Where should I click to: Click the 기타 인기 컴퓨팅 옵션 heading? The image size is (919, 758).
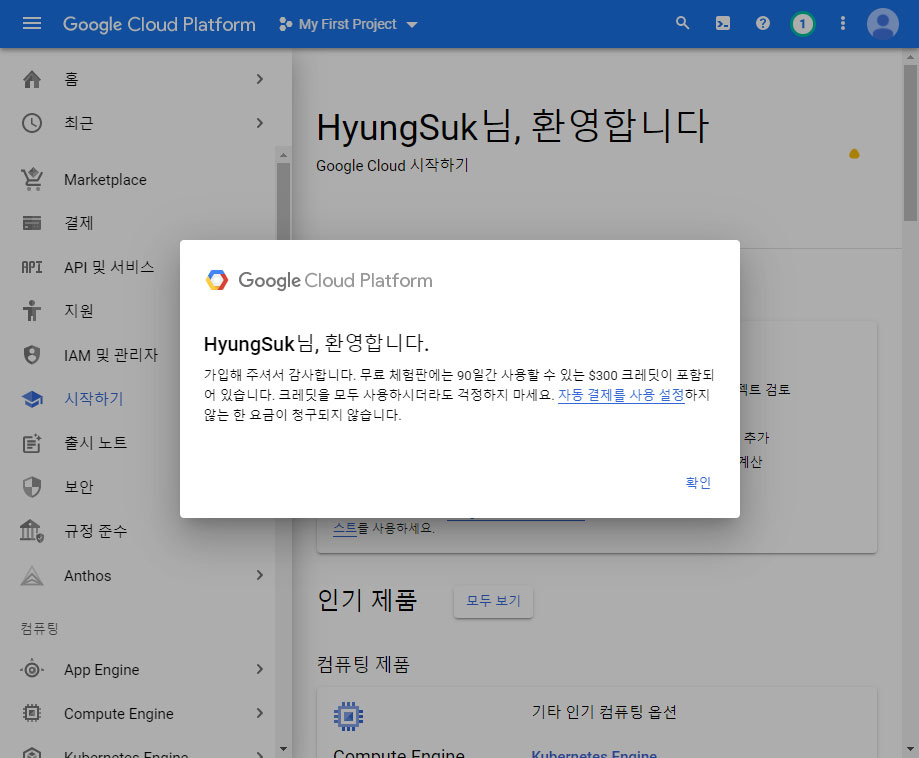coord(604,712)
